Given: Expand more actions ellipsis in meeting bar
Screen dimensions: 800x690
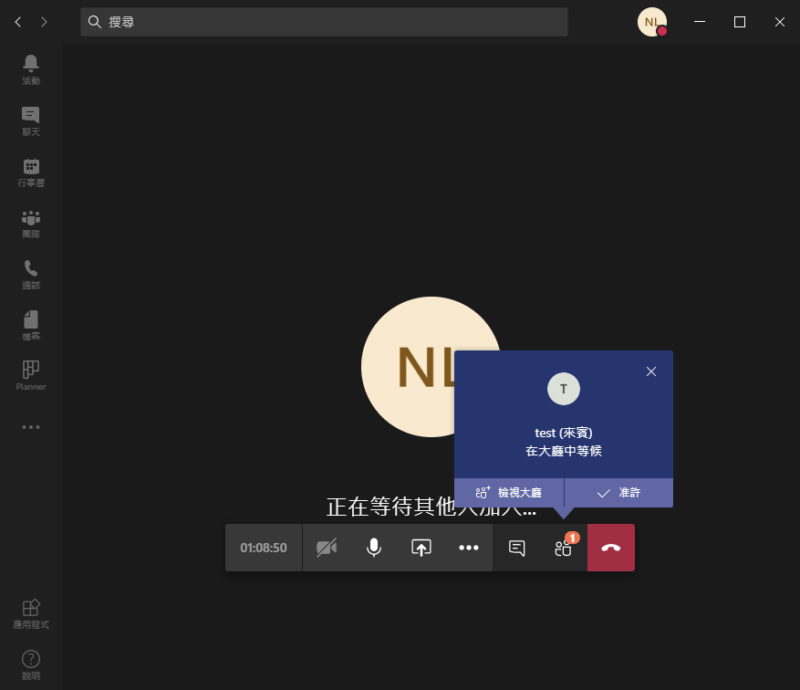Looking at the screenshot, I should click(x=469, y=548).
